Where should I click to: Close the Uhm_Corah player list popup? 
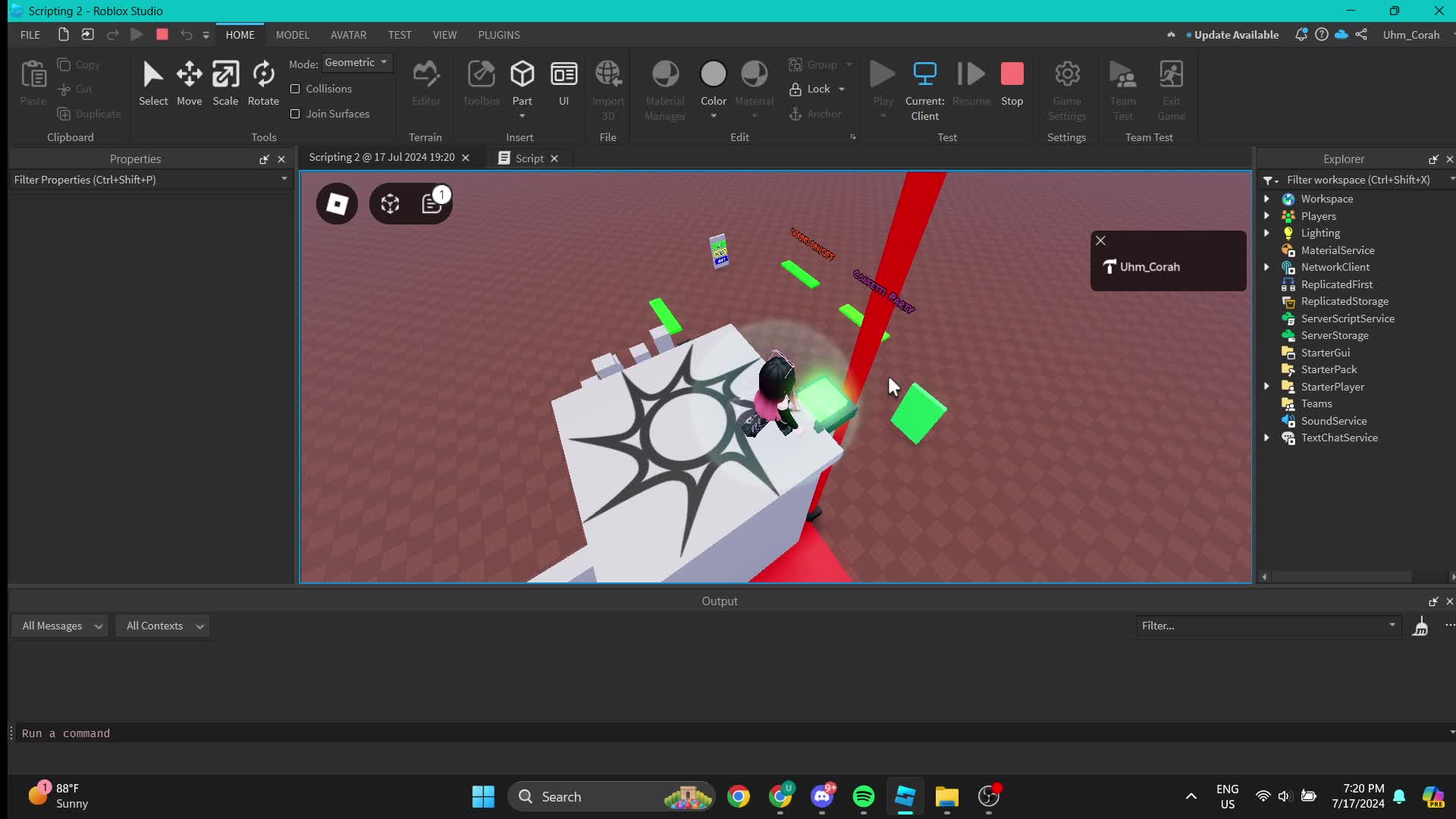coord(1100,241)
